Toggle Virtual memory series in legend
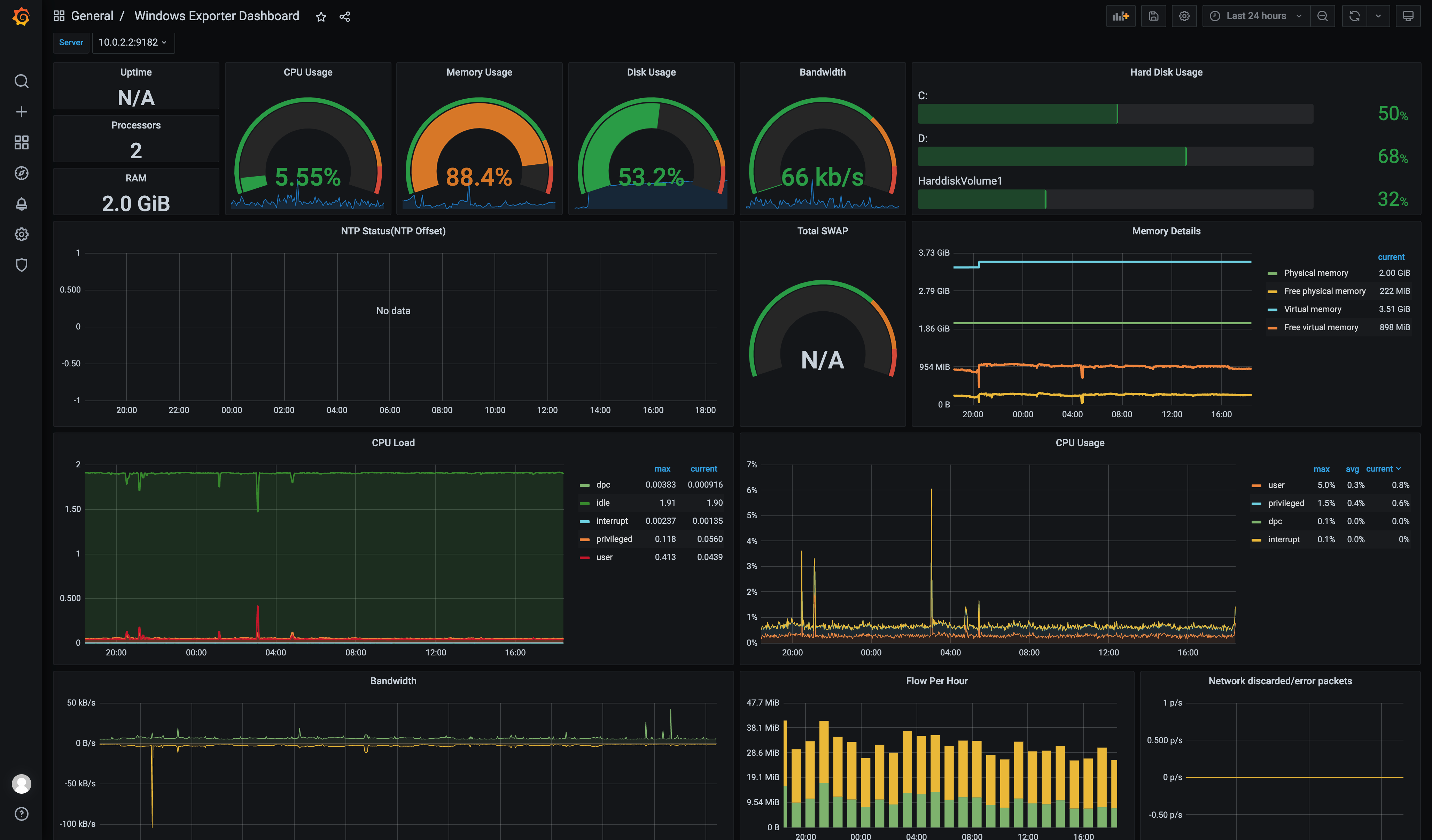Screen dimensions: 1432x840 click(1312, 309)
